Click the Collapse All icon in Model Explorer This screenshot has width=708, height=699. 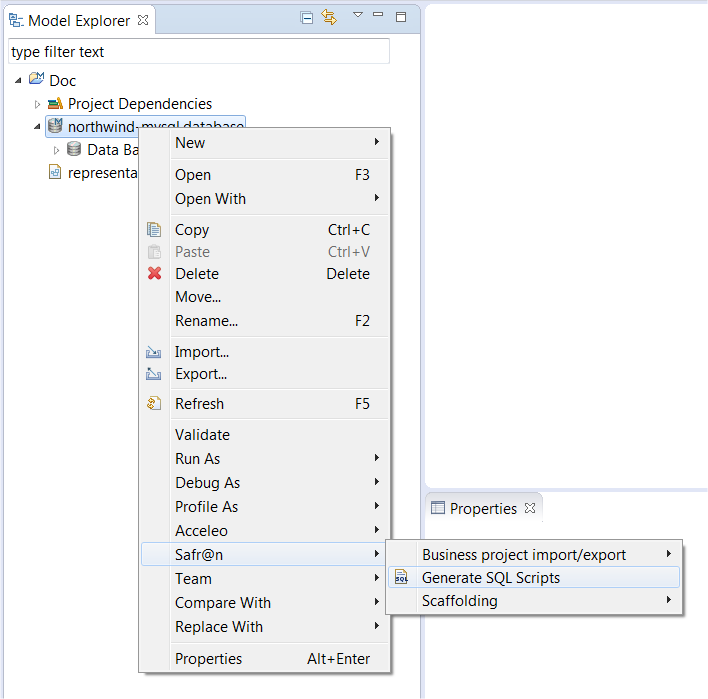(x=307, y=18)
